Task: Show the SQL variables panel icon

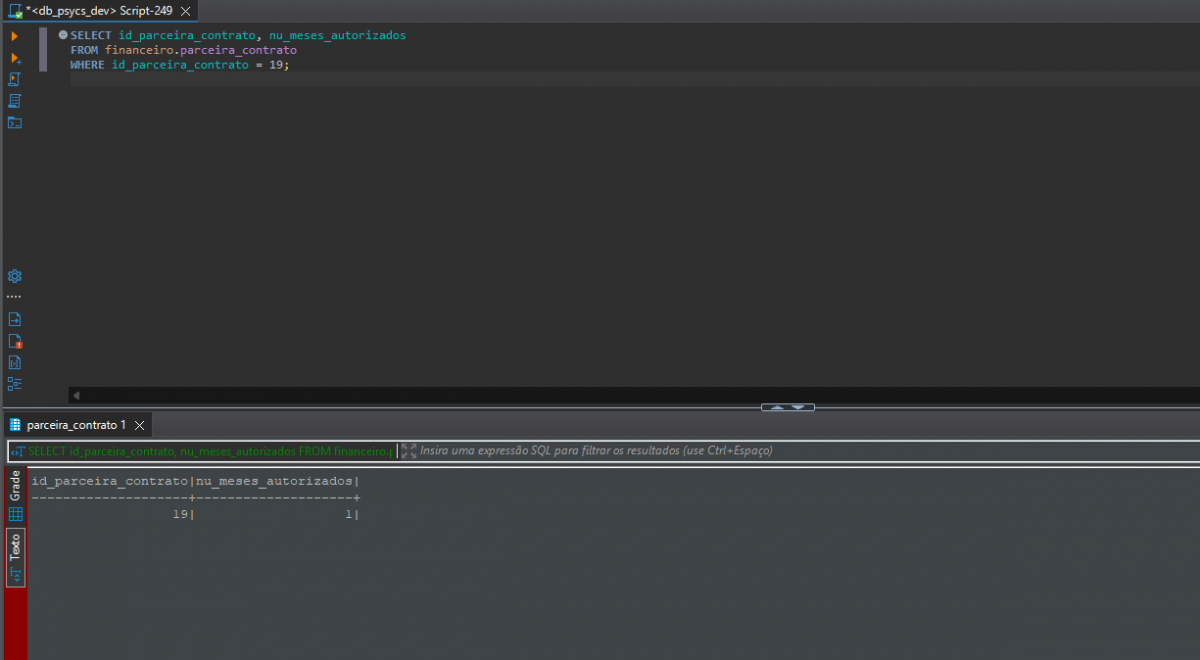Action: pos(14,362)
